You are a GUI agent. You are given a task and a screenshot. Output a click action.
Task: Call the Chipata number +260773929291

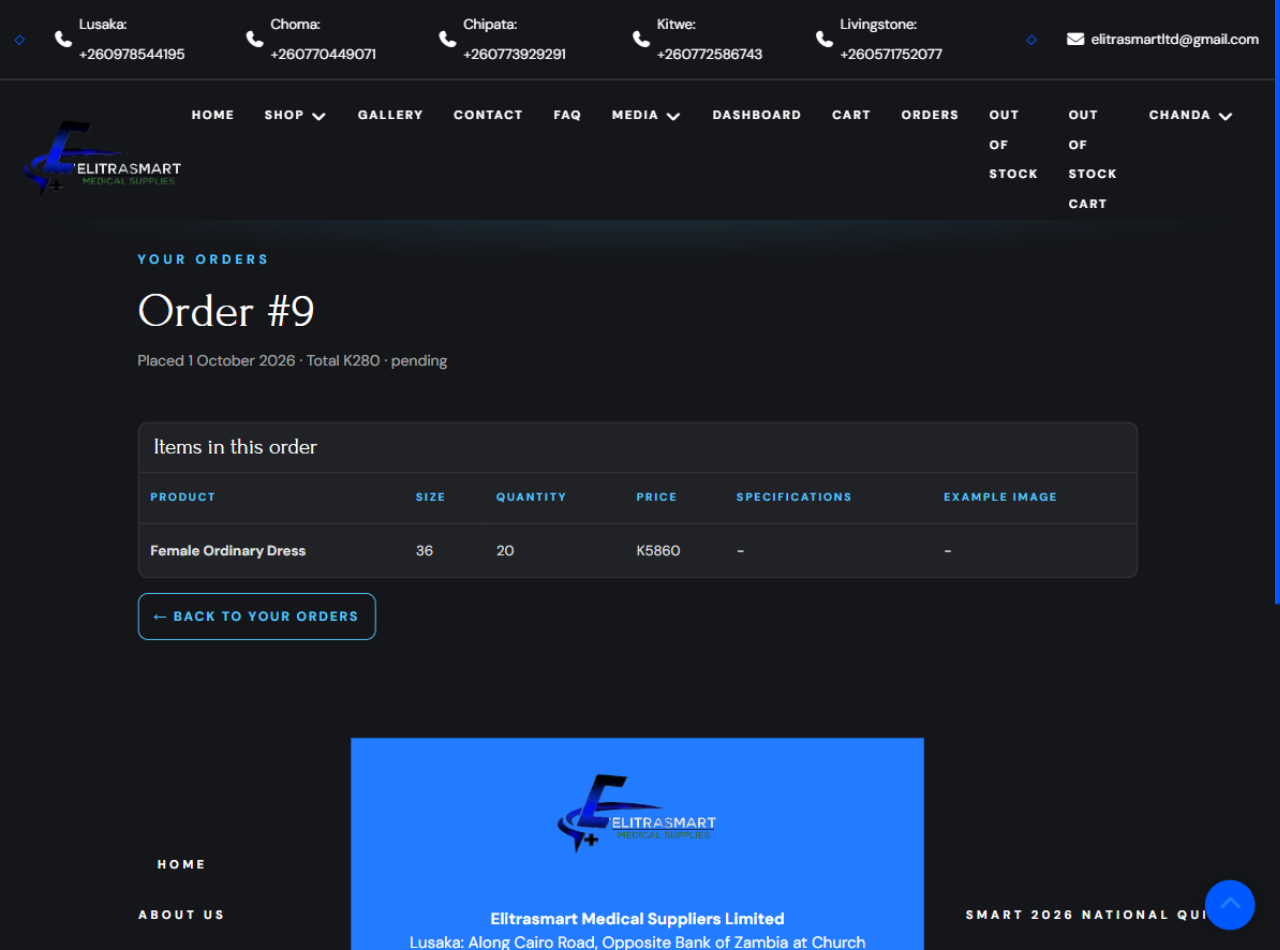coord(514,54)
